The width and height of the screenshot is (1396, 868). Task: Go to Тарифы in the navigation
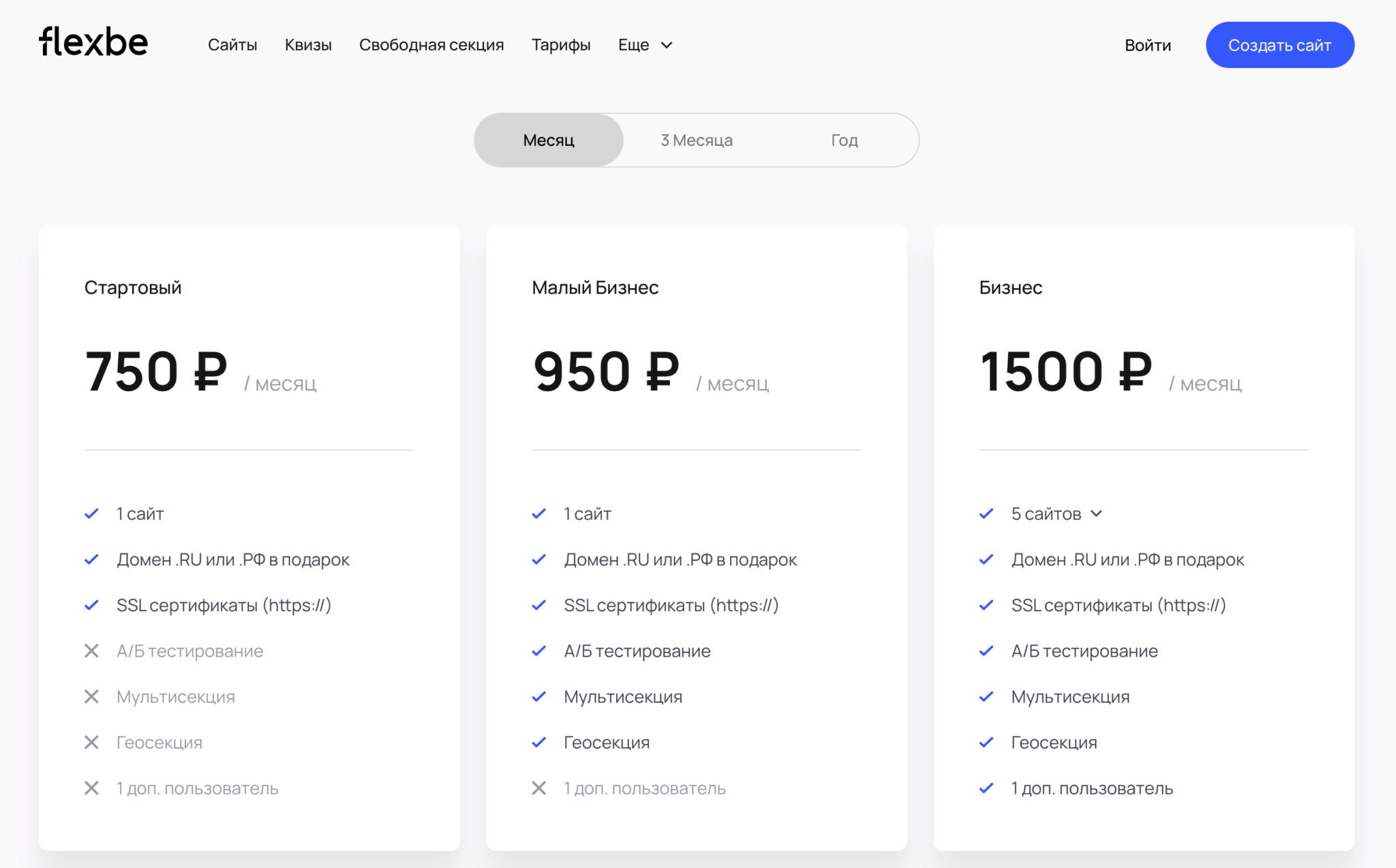click(x=560, y=45)
